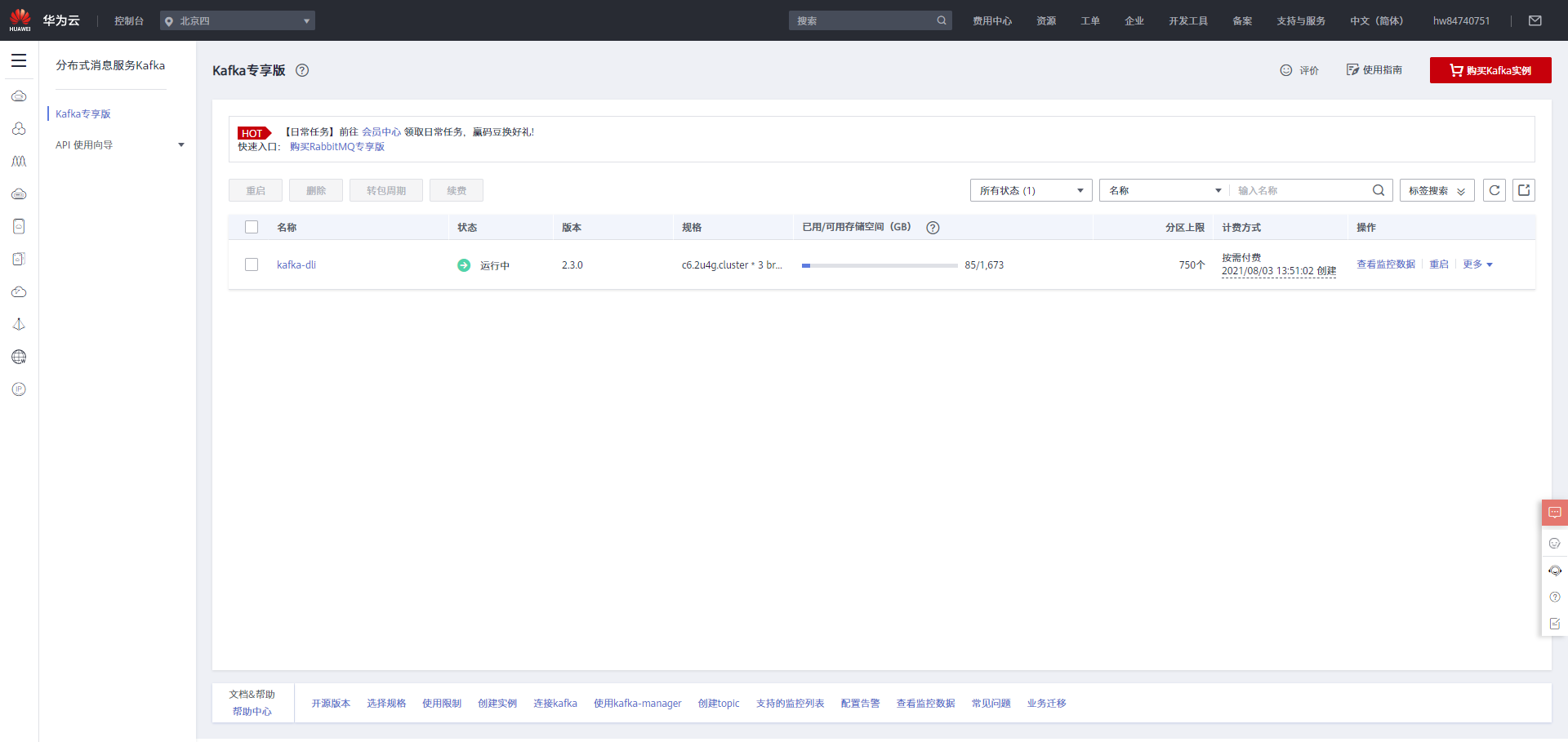1568x742 pixels.
Task: Open the red chat bubble widget
Action: tap(1555, 513)
